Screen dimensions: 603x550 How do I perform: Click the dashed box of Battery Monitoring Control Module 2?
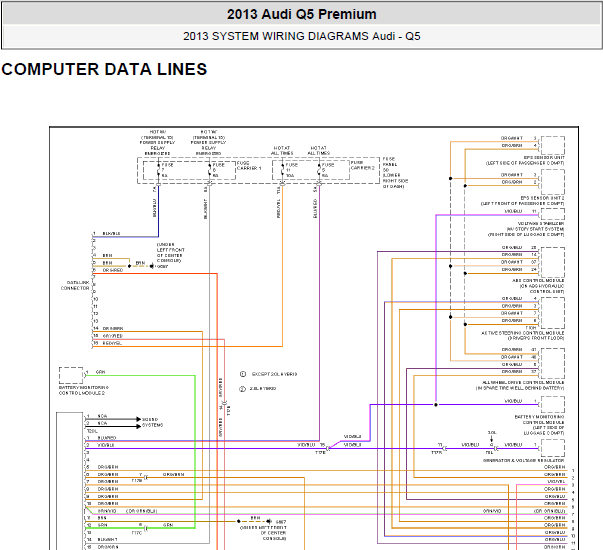click(71, 375)
